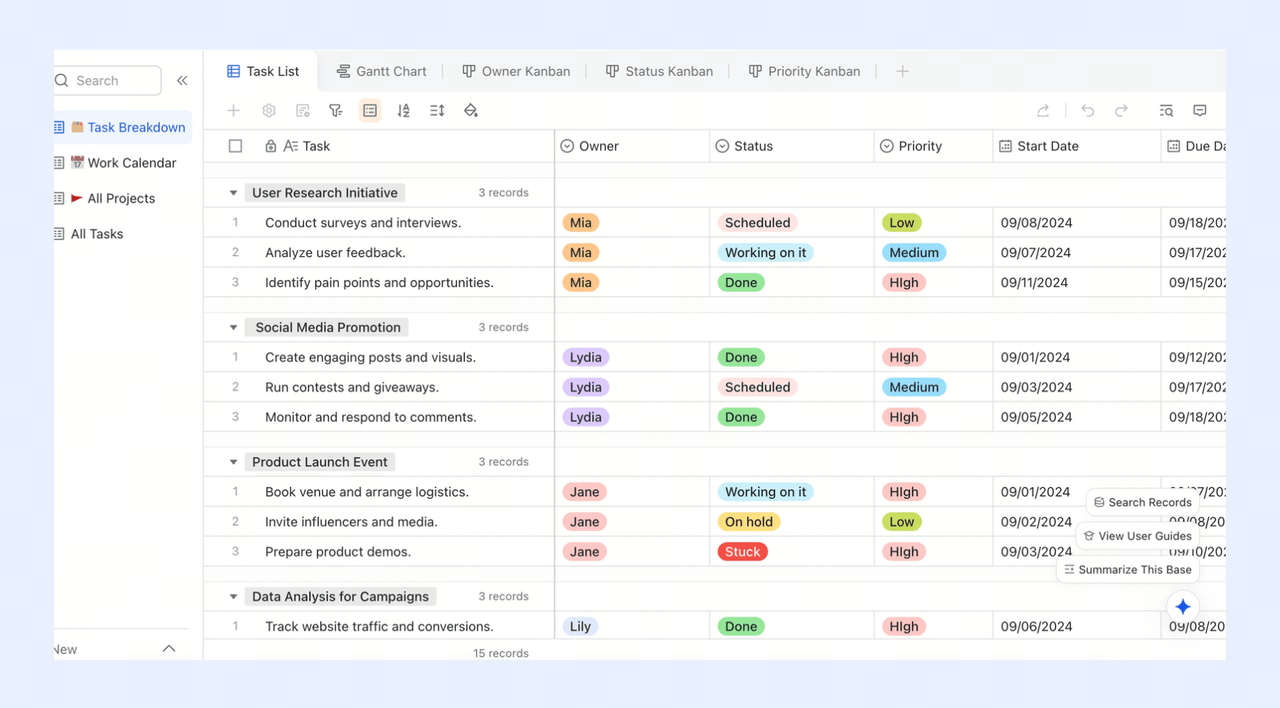Click the On hold status tag
The height and width of the screenshot is (708, 1280).
[x=749, y=522]
